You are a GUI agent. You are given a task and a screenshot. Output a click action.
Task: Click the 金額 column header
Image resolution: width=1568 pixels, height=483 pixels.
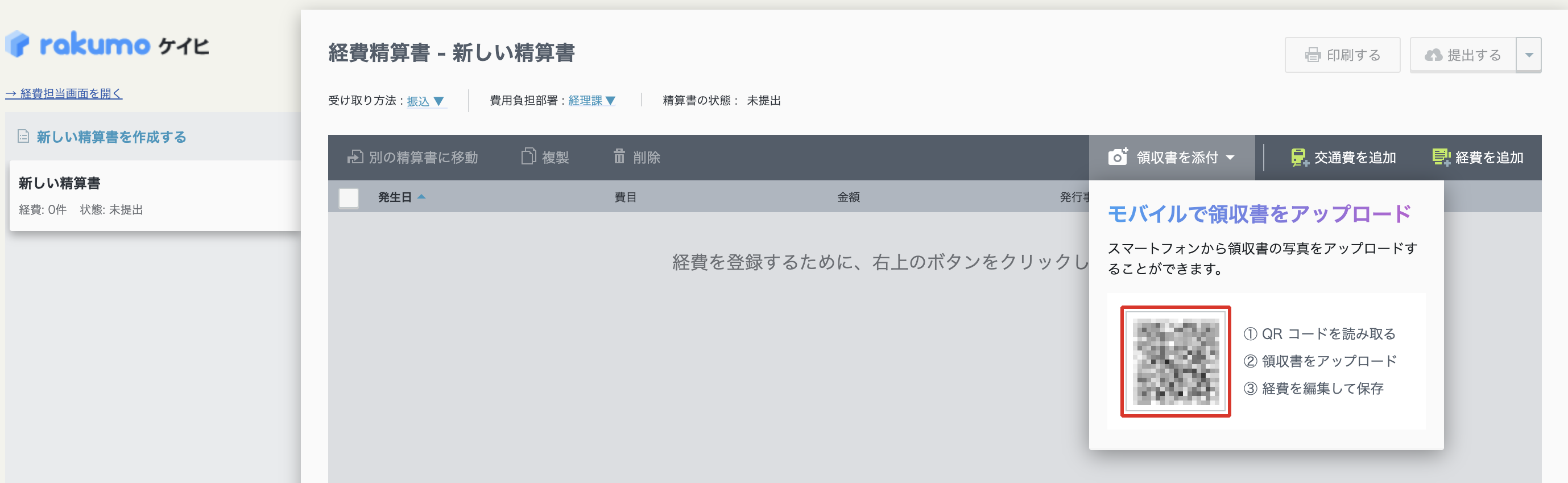(848, 197)
